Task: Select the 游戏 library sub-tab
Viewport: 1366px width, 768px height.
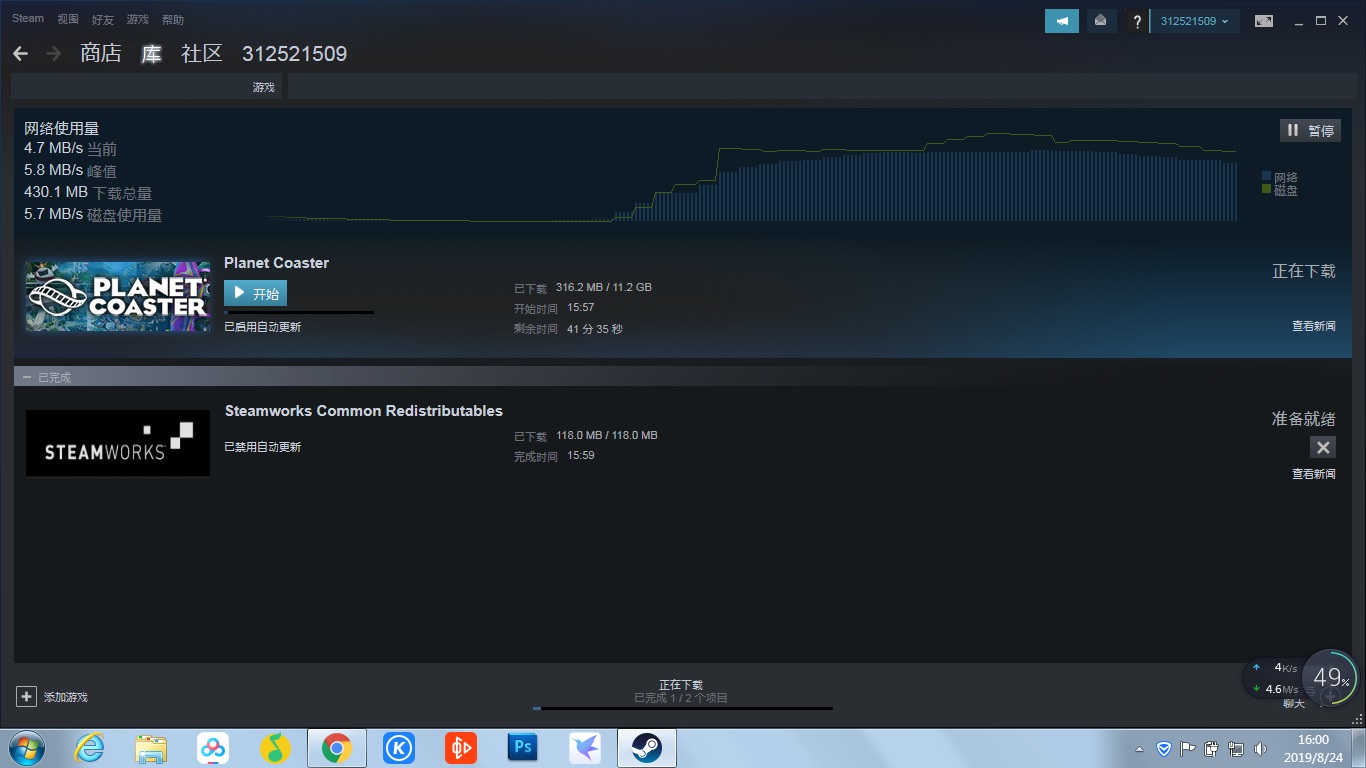Action: point(264,88)
